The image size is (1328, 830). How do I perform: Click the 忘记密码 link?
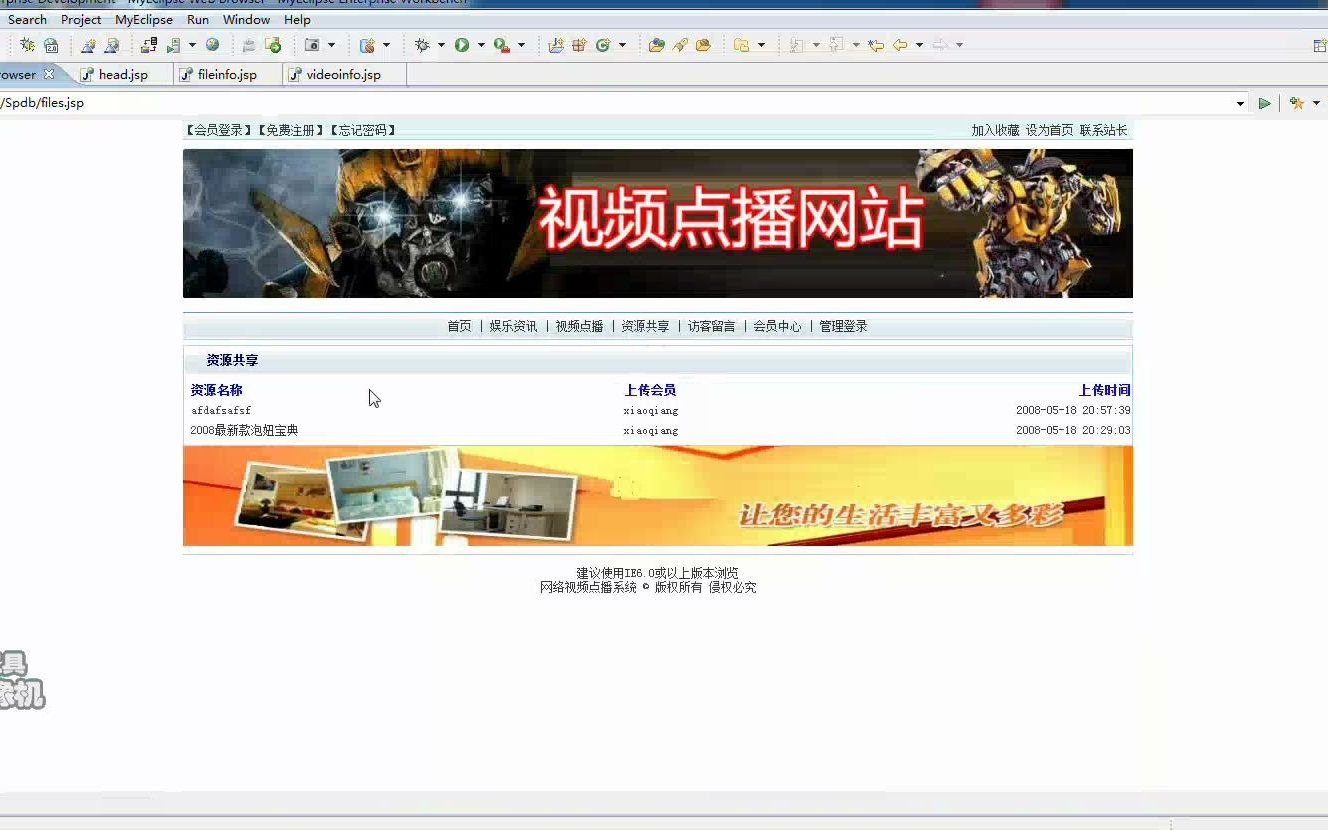[x=362, y=130]
